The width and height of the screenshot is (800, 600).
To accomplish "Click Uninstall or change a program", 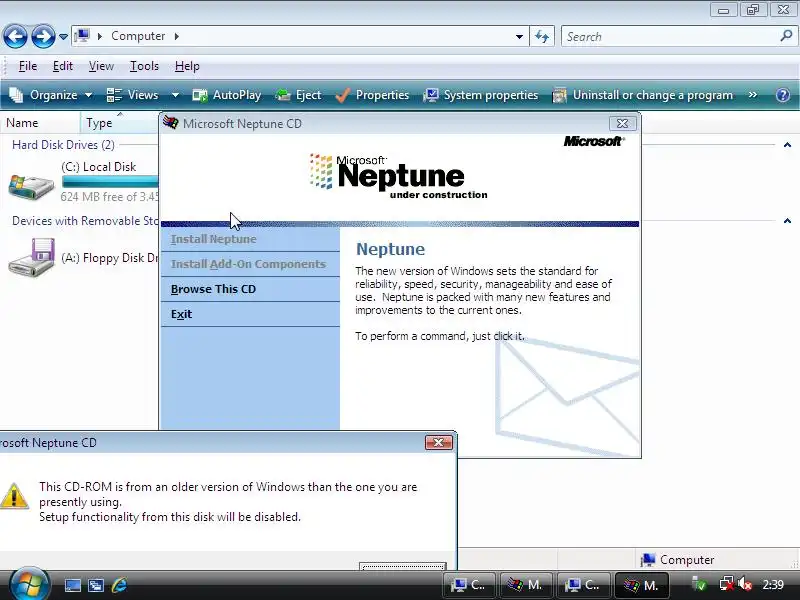I will pyautogui.click(x=643, y=95).
